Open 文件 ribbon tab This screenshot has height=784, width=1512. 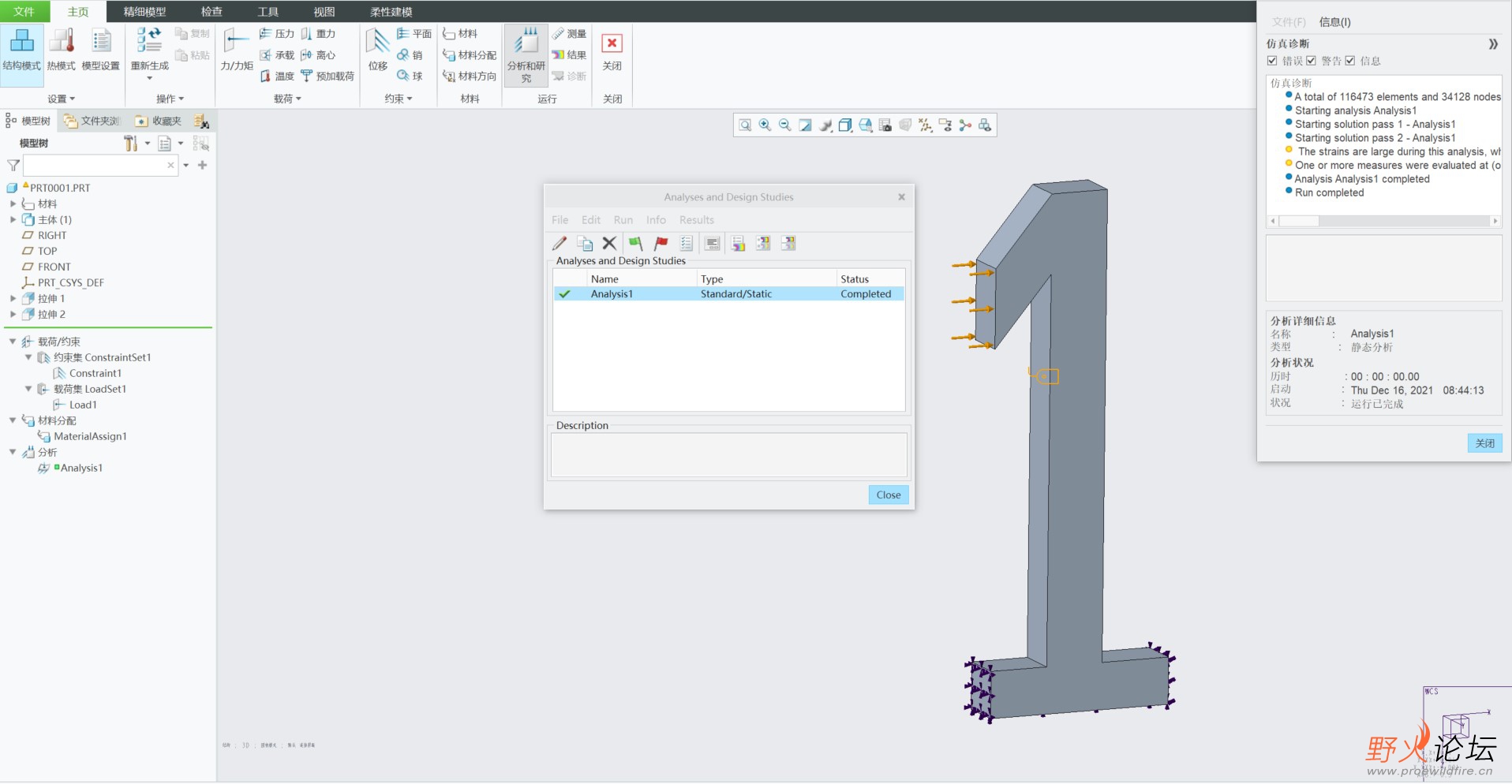click(24, 11)
